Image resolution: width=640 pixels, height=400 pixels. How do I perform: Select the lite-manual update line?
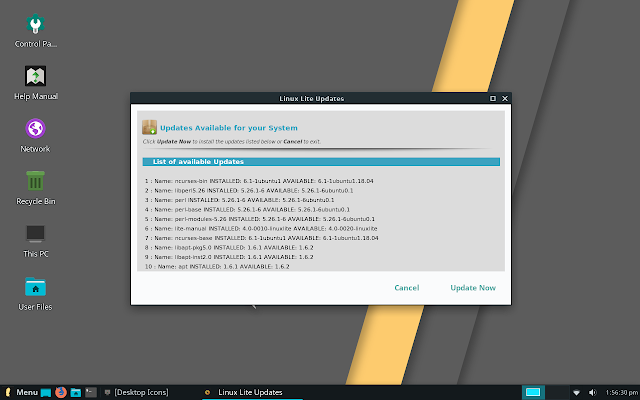tap(261, 229)
